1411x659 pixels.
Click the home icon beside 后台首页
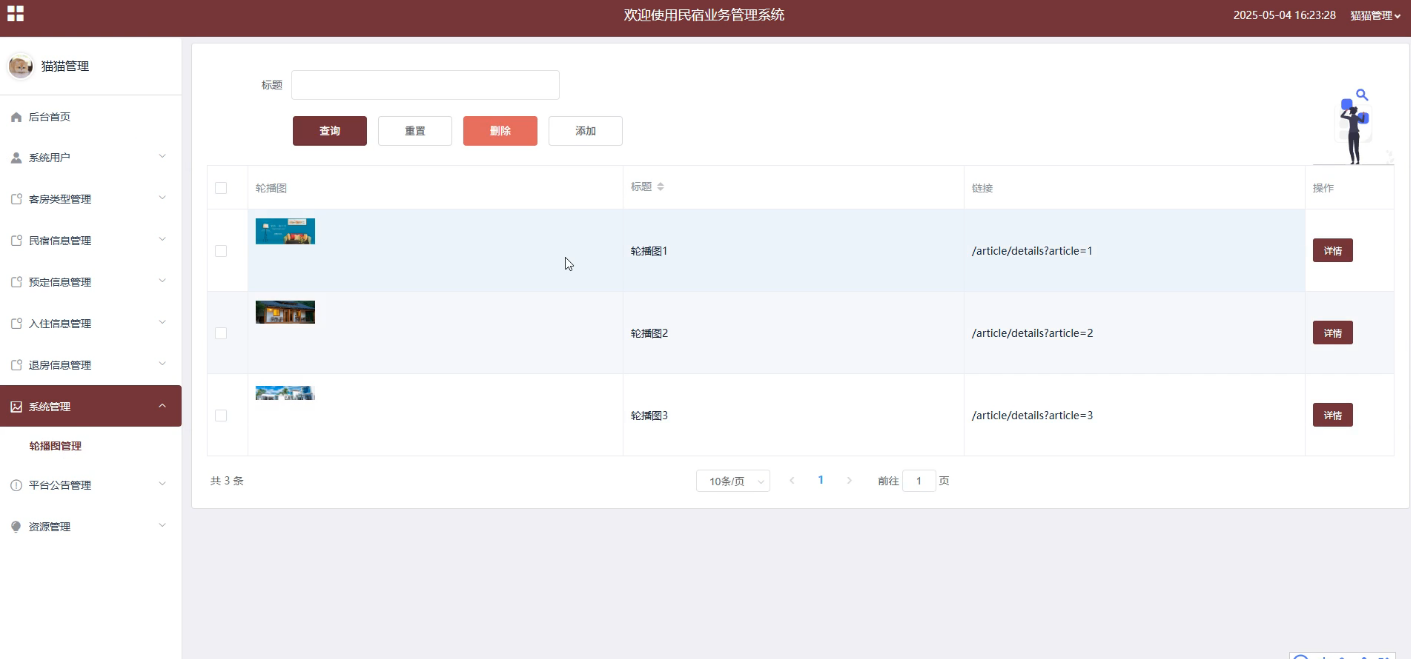coord(16,117)
